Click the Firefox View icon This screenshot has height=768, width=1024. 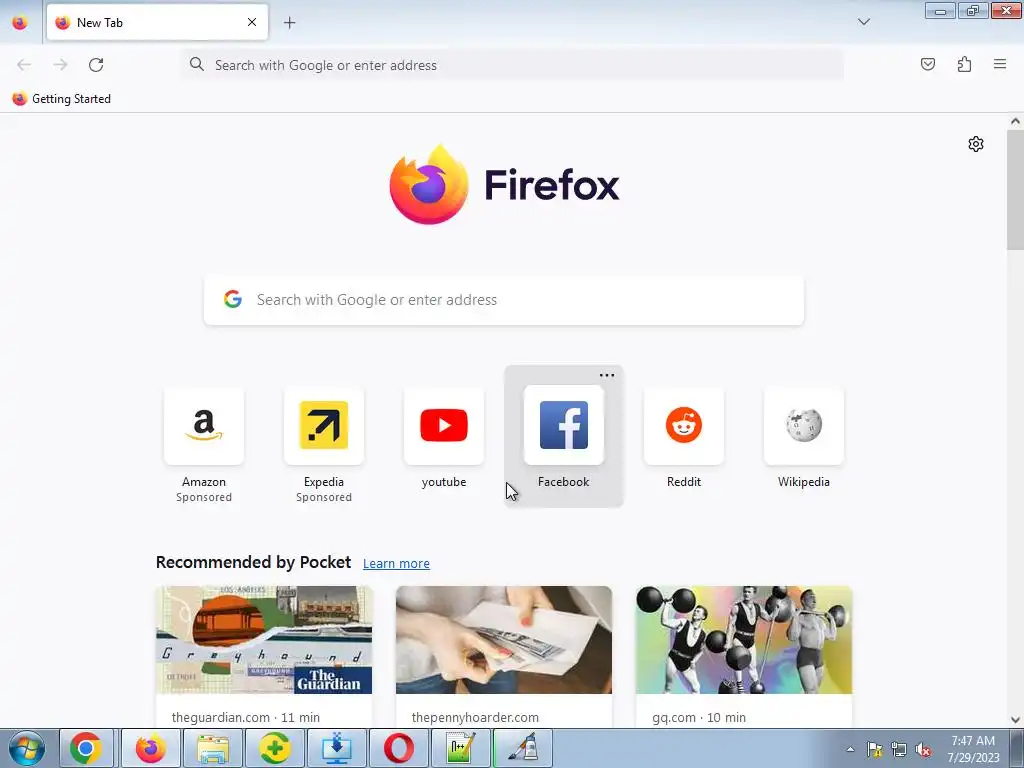(20, 22)
